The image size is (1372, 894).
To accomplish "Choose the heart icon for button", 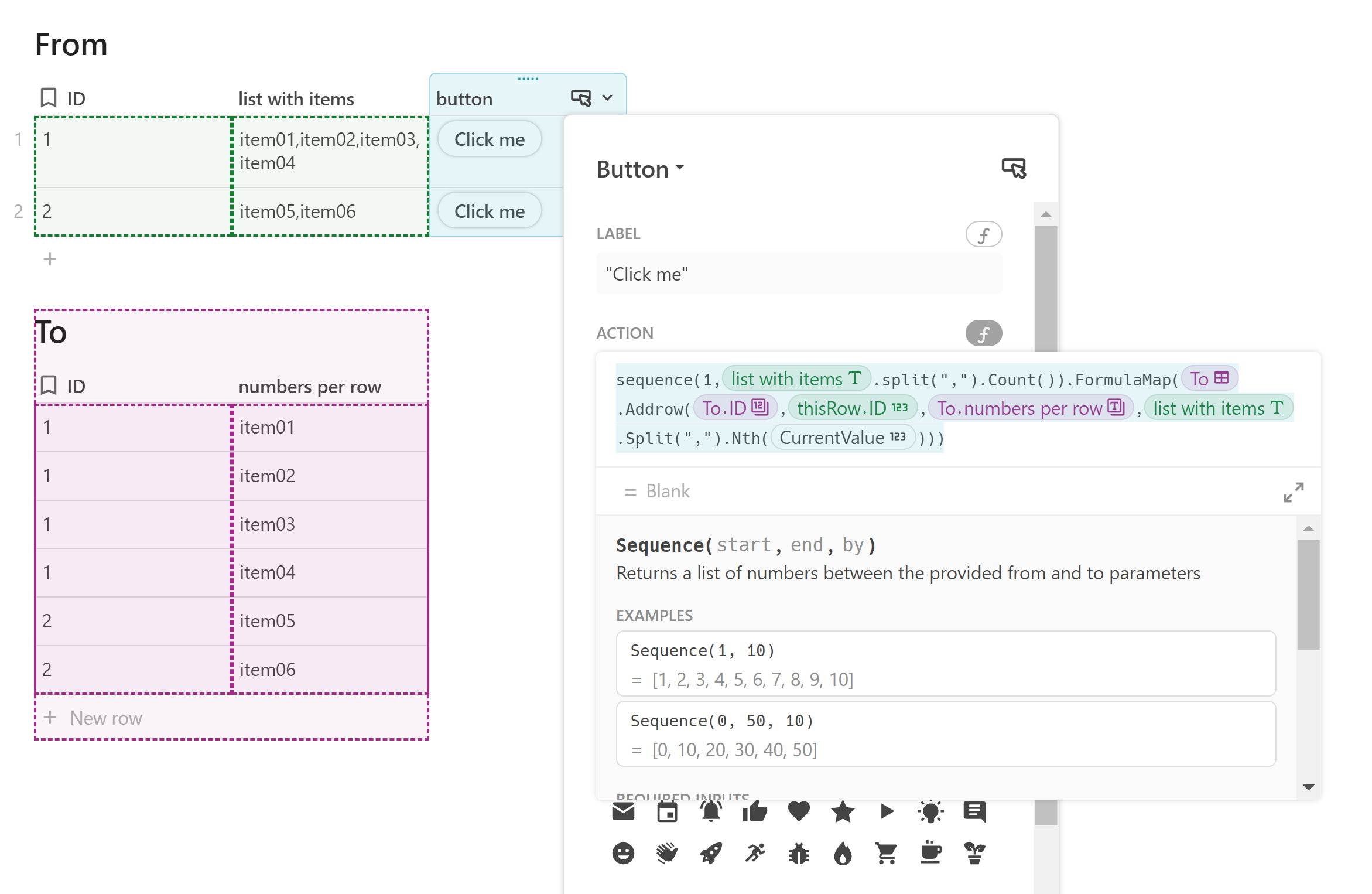I will tap(799, 811).
